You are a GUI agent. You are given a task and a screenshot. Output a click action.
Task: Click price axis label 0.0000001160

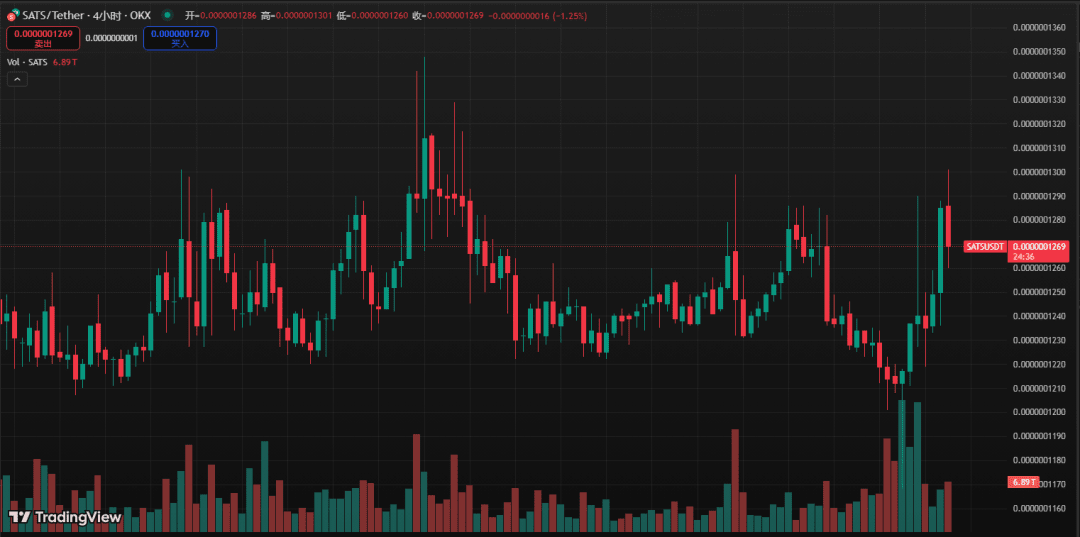1039,508
